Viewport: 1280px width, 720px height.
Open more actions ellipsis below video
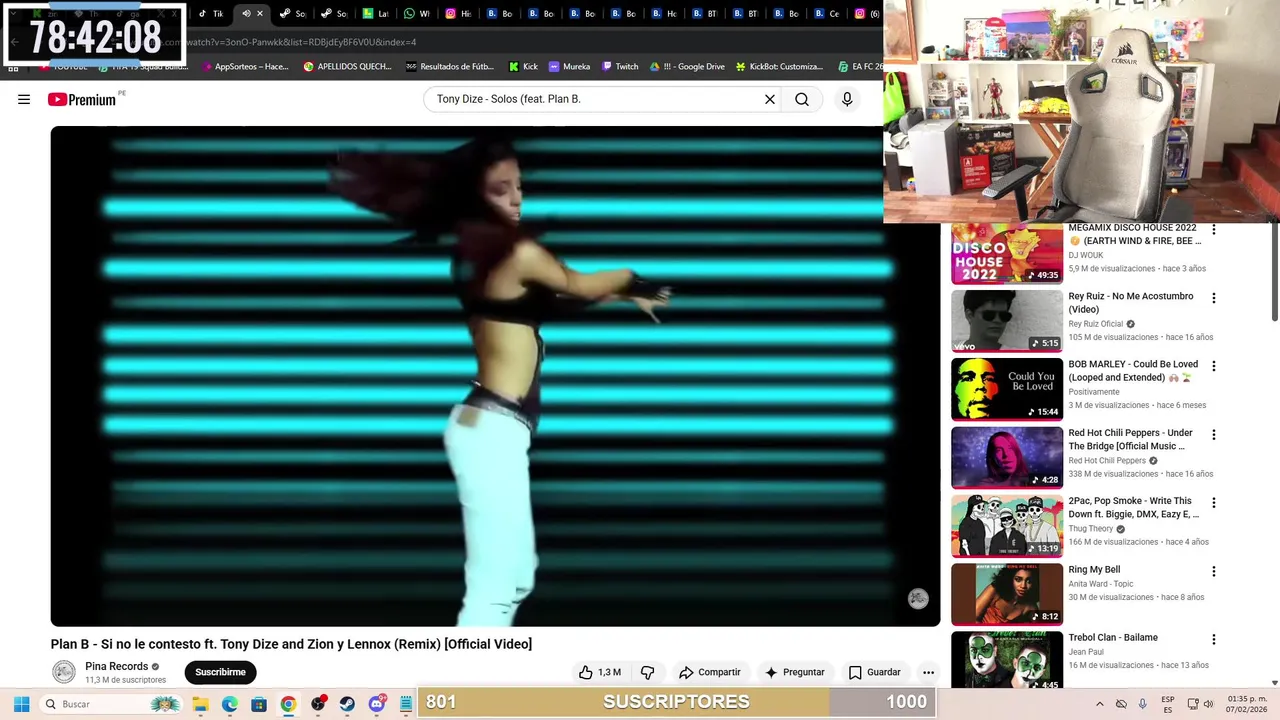tap(928, 672)
